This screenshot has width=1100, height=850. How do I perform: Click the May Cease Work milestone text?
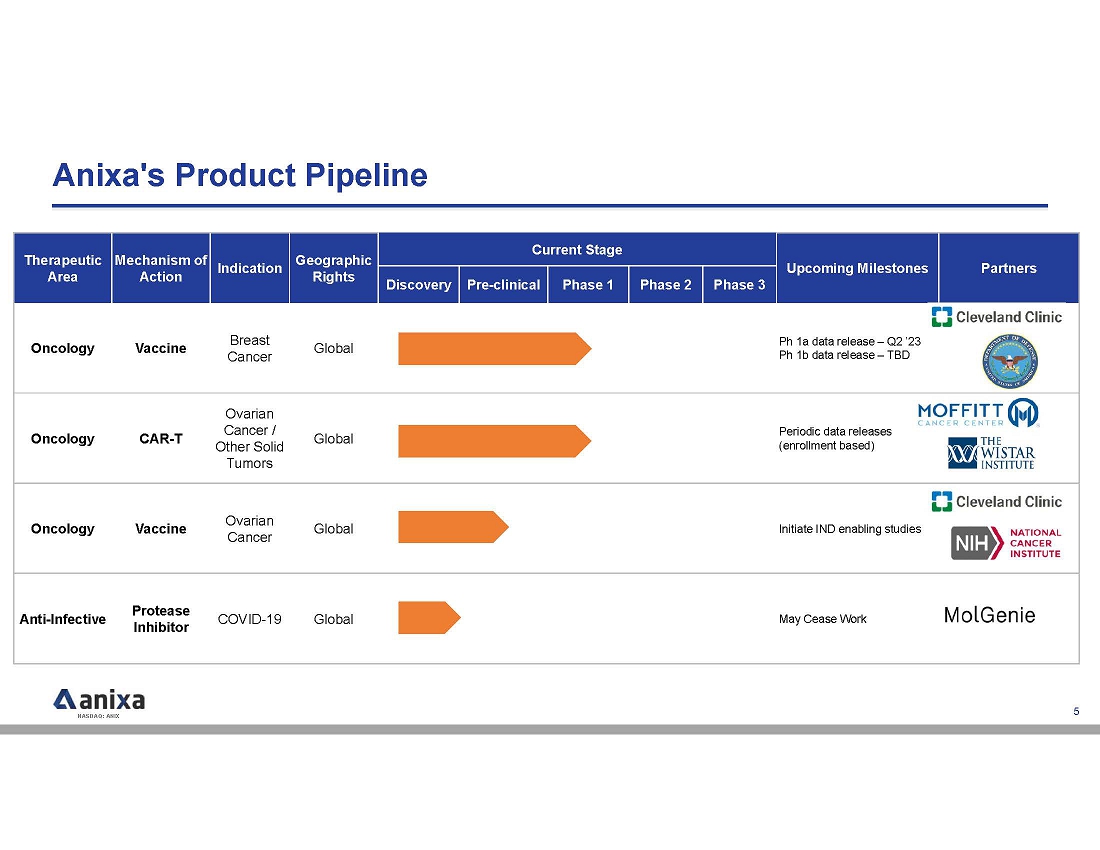coord(822,619)
